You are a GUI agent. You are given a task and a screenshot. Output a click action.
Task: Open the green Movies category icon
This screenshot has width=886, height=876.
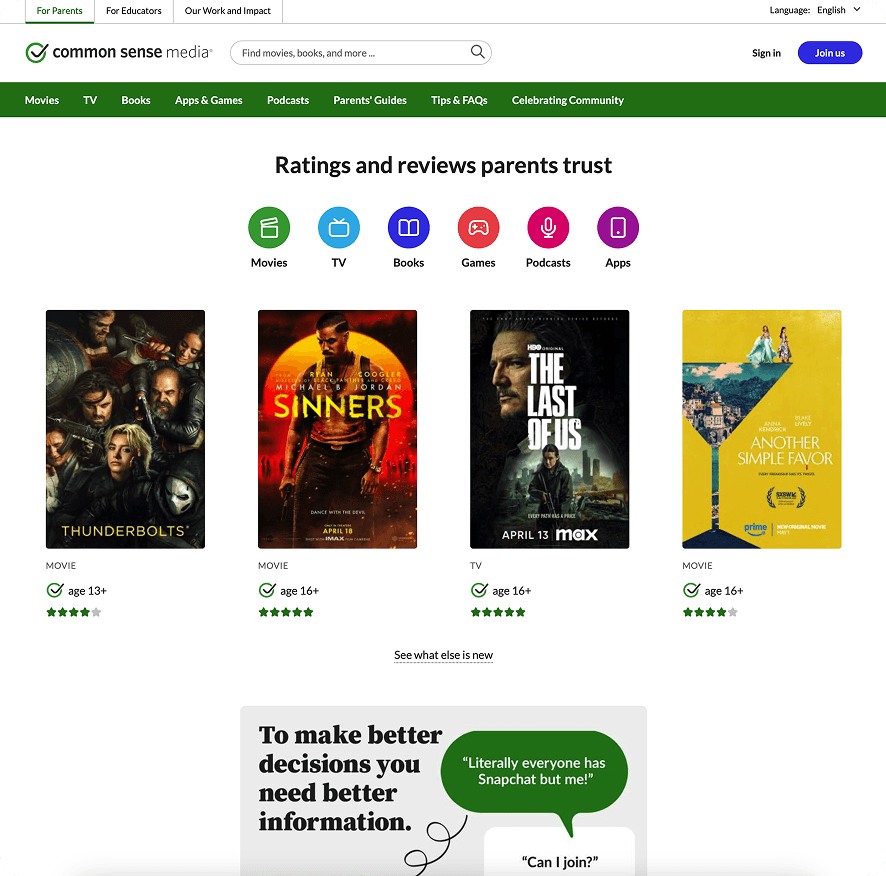269,227
